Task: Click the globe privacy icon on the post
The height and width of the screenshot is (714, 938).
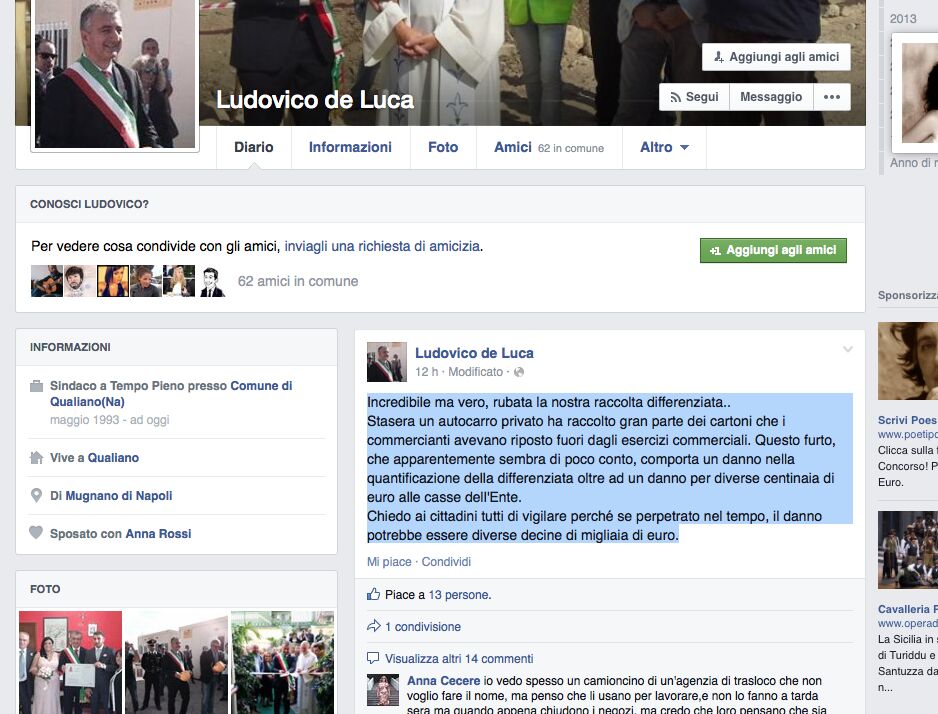Action: pos(519,372)
